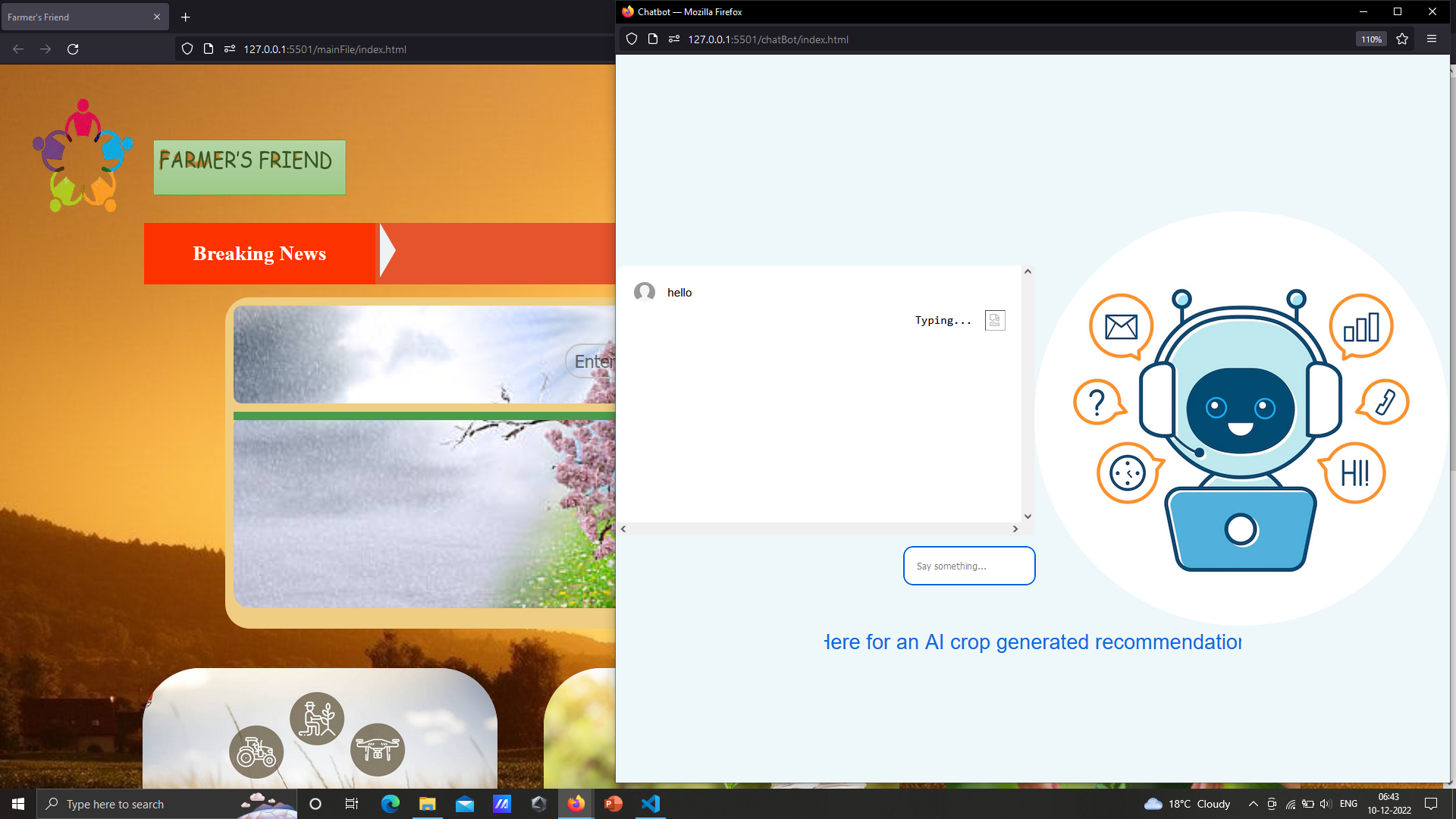Open the AI crop generated recommendation link
Viewport: 1456px width, 819px height.
(x=1033, y=642)
